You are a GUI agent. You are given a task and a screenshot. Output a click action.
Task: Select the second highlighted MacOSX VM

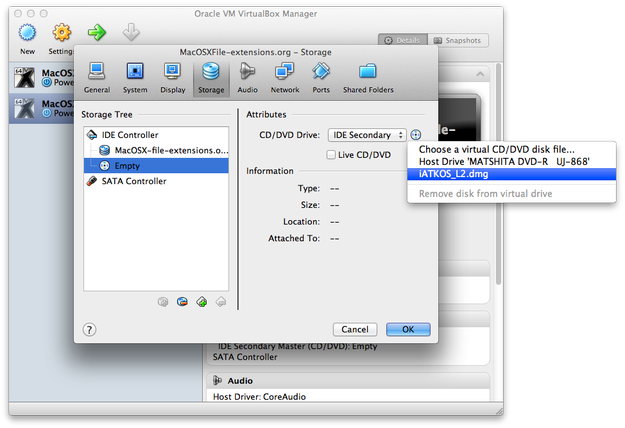pos(42,108)
